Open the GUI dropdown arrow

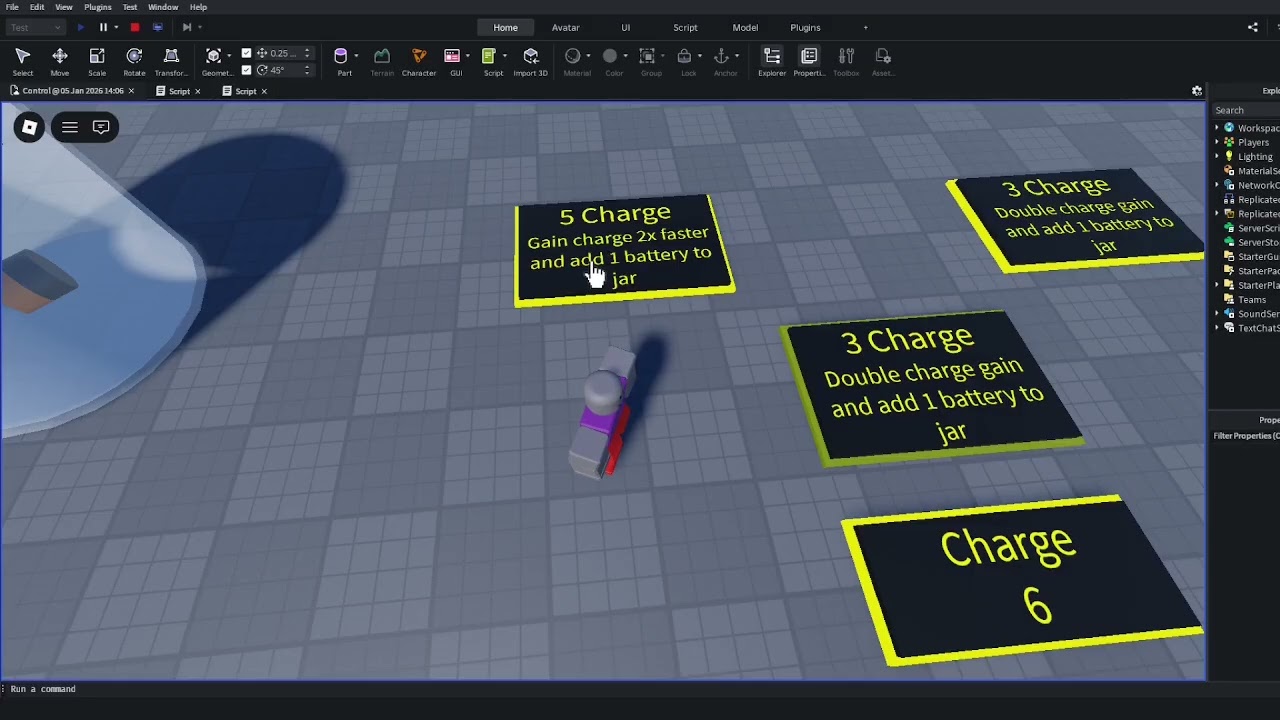[x=467, y=56]
